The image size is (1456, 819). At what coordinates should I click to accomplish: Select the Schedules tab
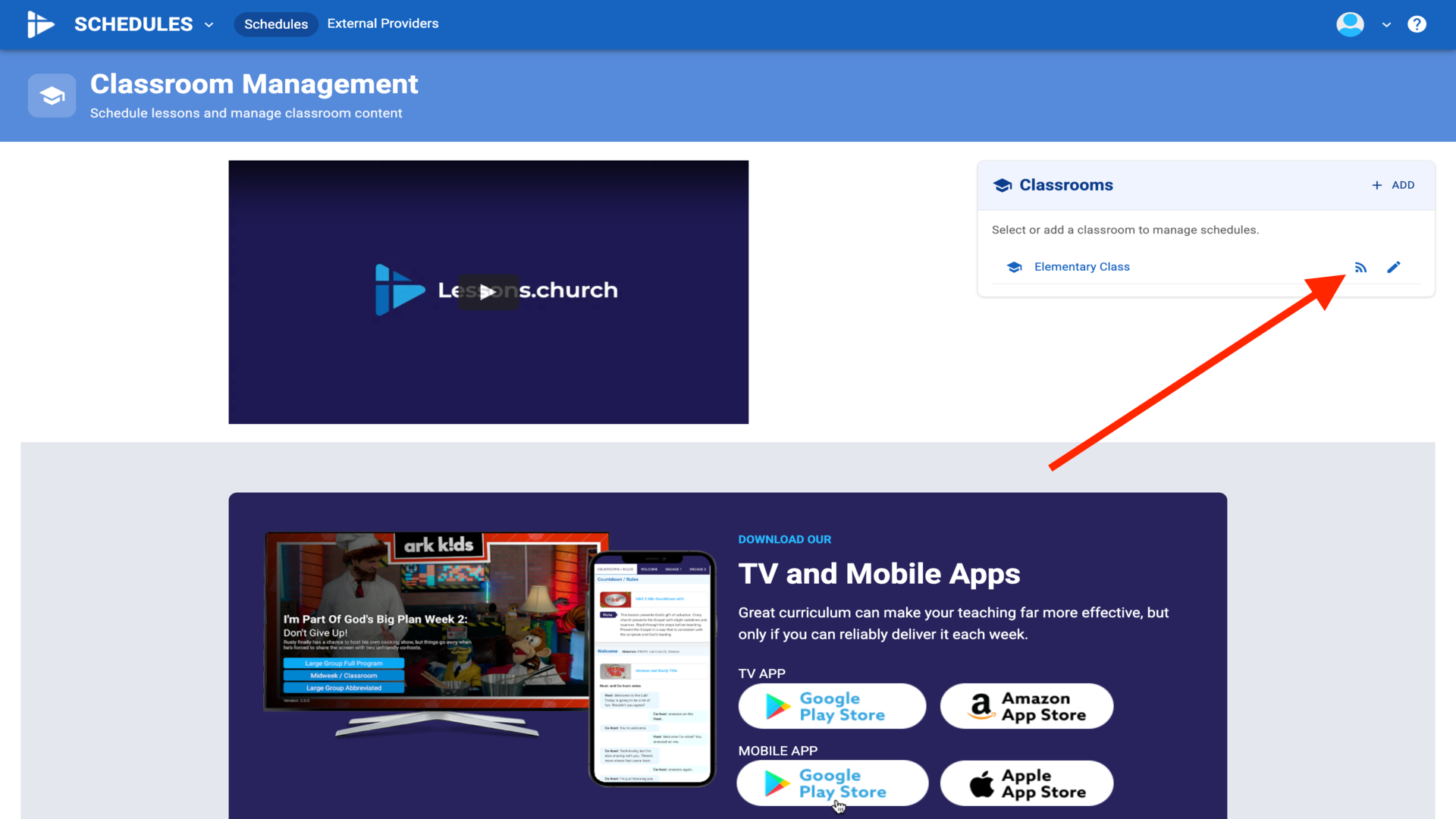click(x=275, y=24)
